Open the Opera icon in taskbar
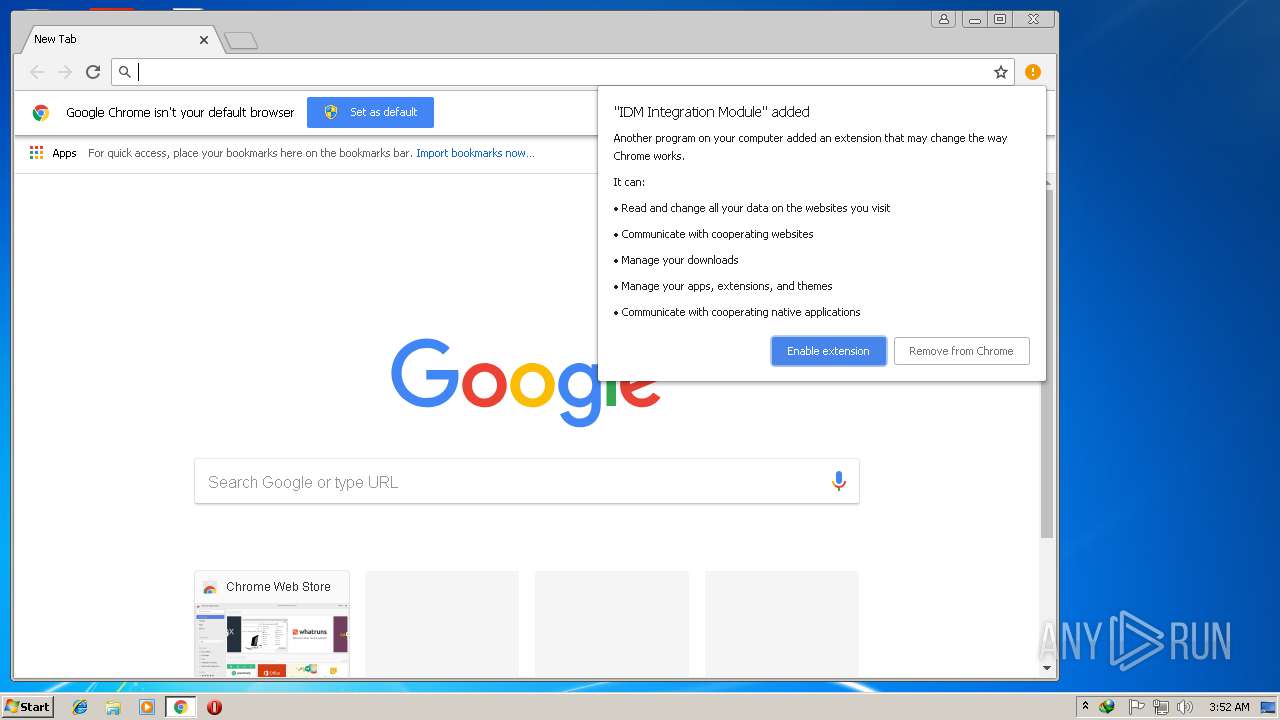The height and width of the screenshot is (720, 1280). tap(214, 707)
